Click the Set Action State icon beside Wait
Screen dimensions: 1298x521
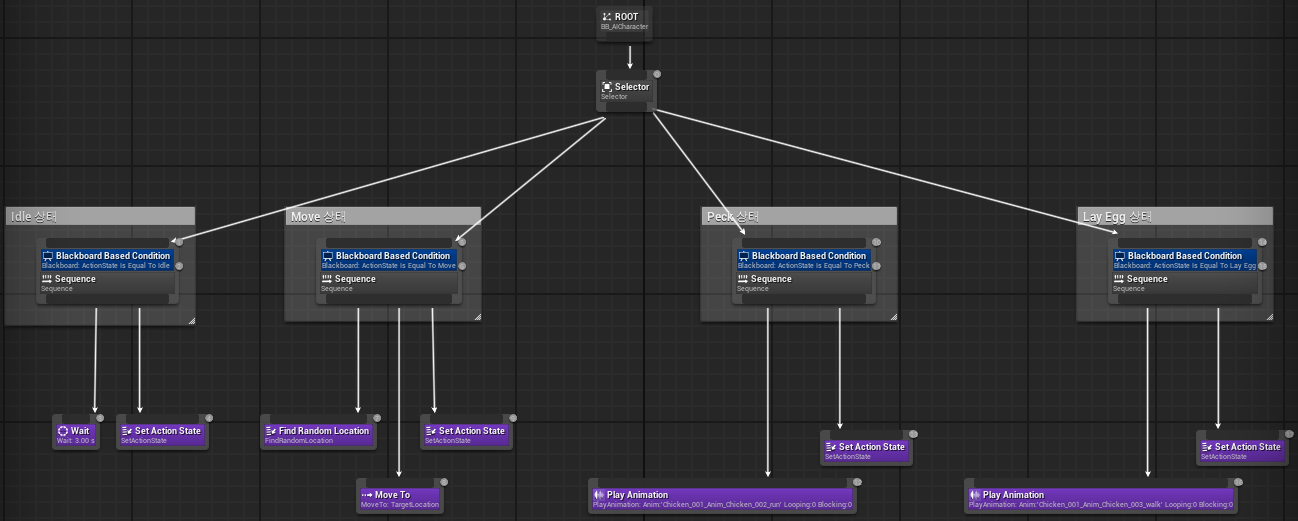click(127, 431)
